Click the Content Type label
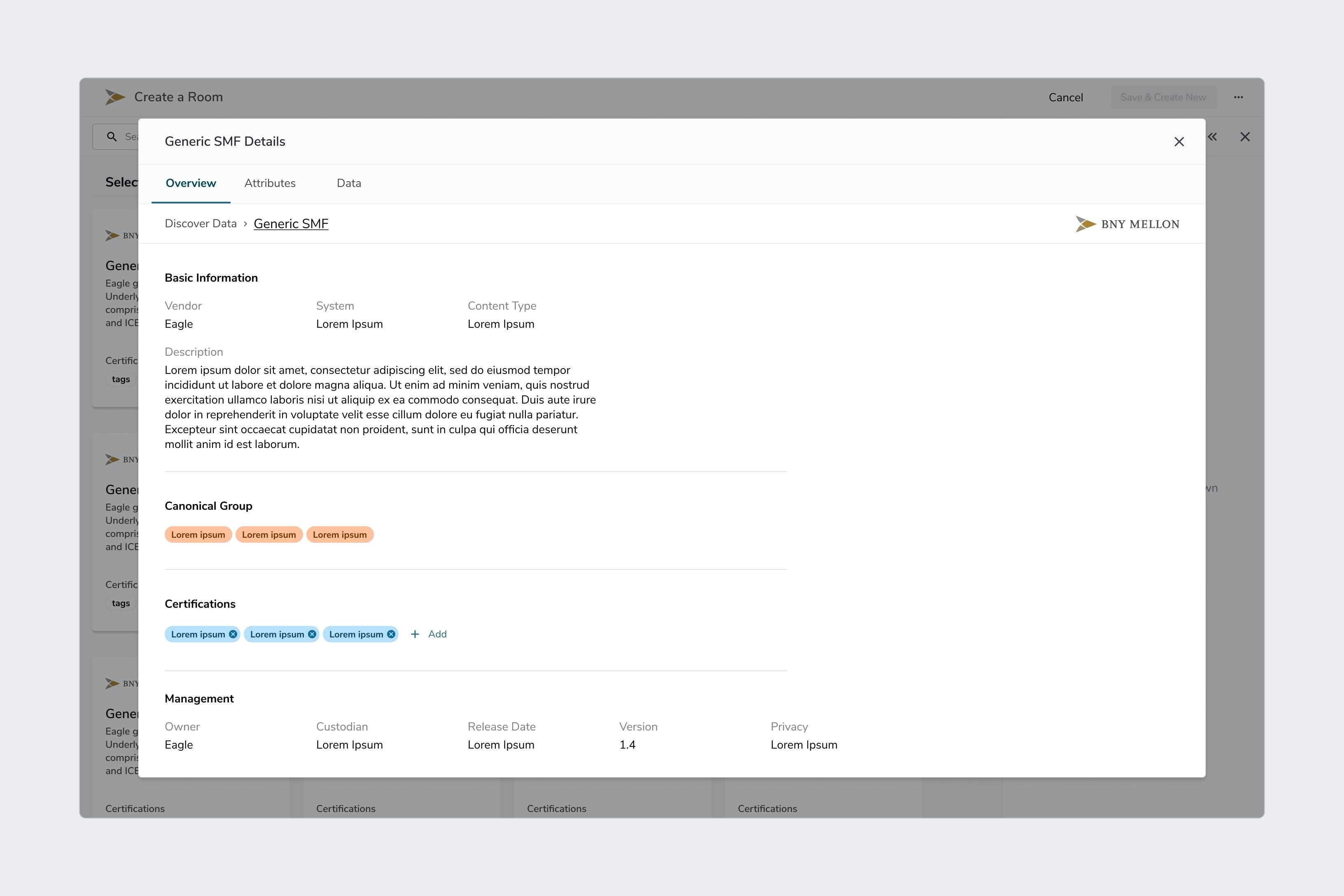 [x=502, y=306]
